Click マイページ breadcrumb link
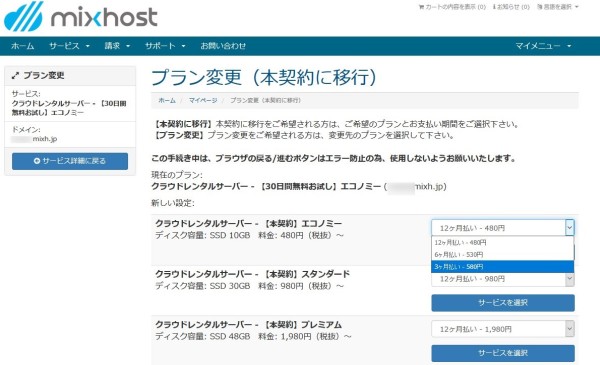Viewport: 600px width, 365px height. tap(203, 100)
